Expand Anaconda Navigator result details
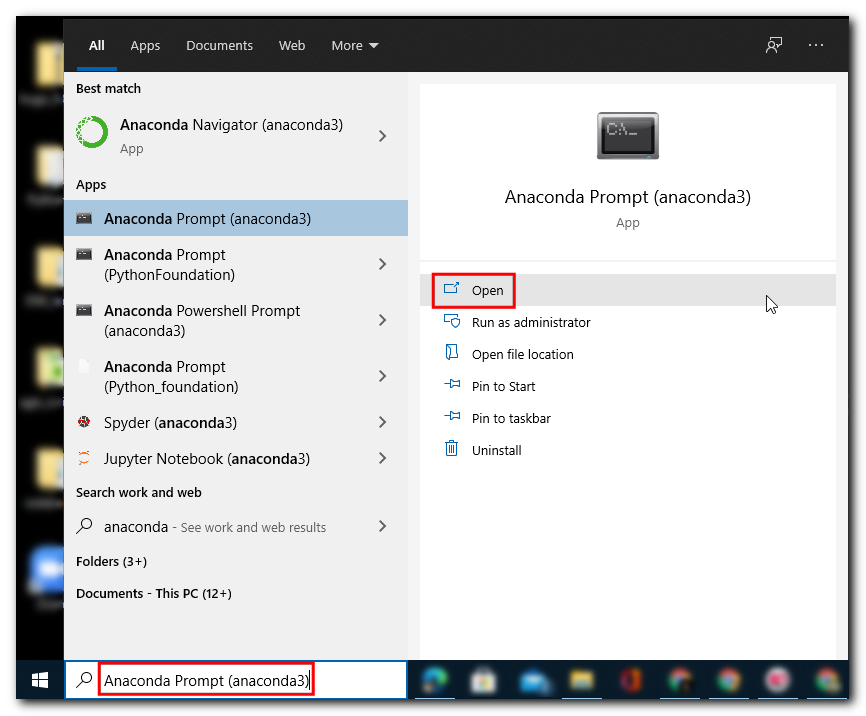This screenshot has height=716, width=866. tap(382, 136)
